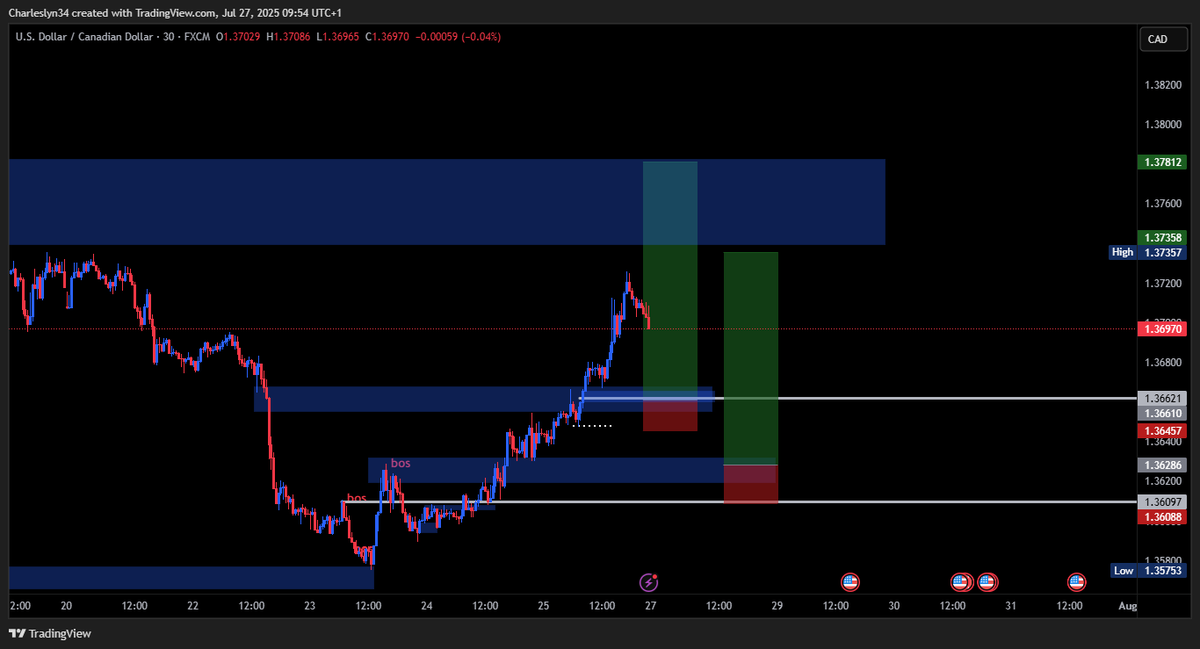This screenshot has height=649, width=1200.
Task: Select the red stop zone ending at 1.36088
Action: [750, 484]
